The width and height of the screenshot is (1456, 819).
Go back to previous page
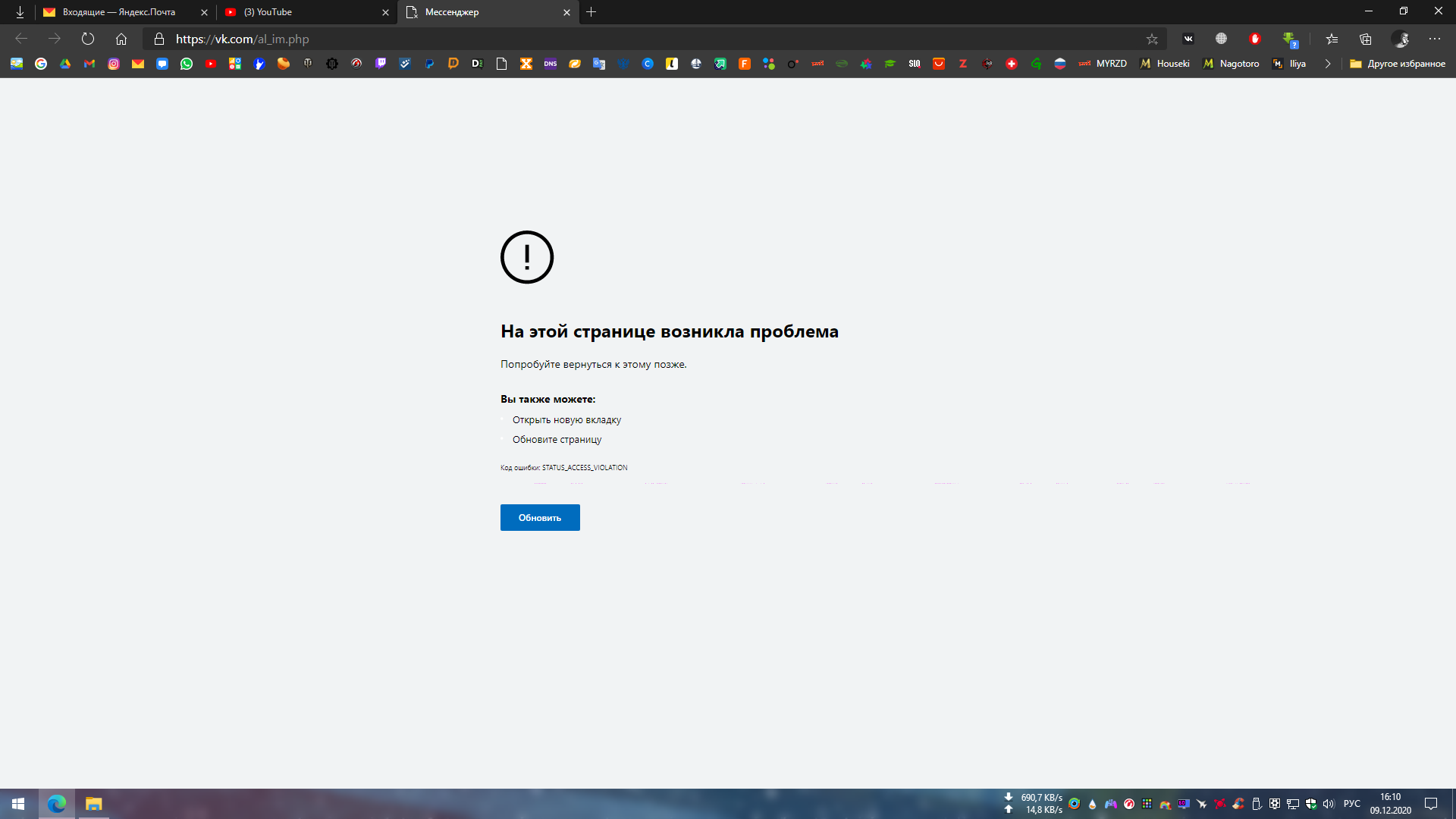coord(21,39)
